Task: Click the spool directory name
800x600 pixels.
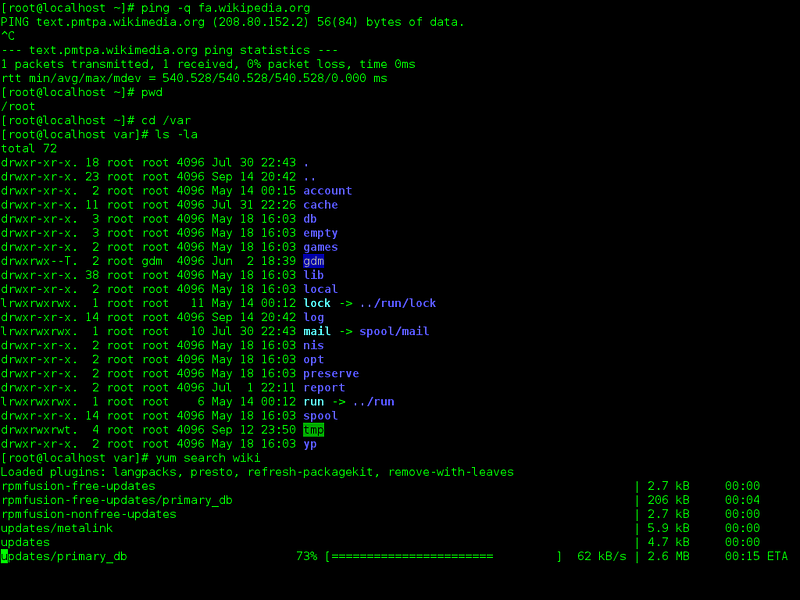Action: click(320, 416)
